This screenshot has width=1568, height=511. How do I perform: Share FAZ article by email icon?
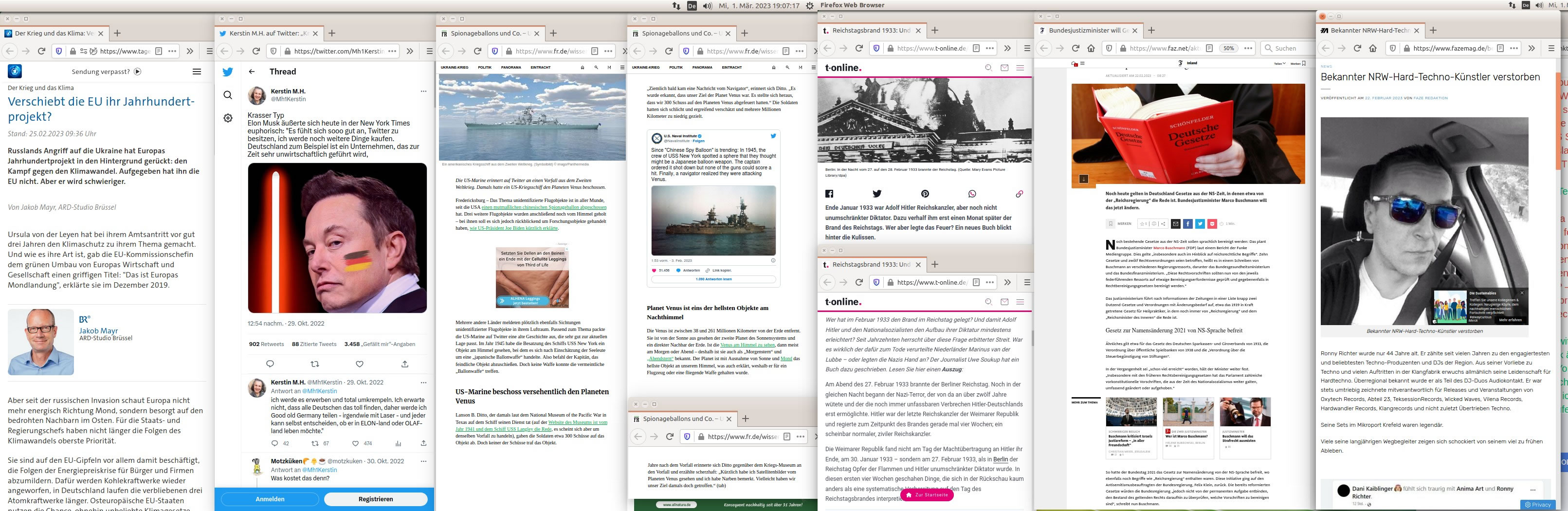[x=1175, y=223]
